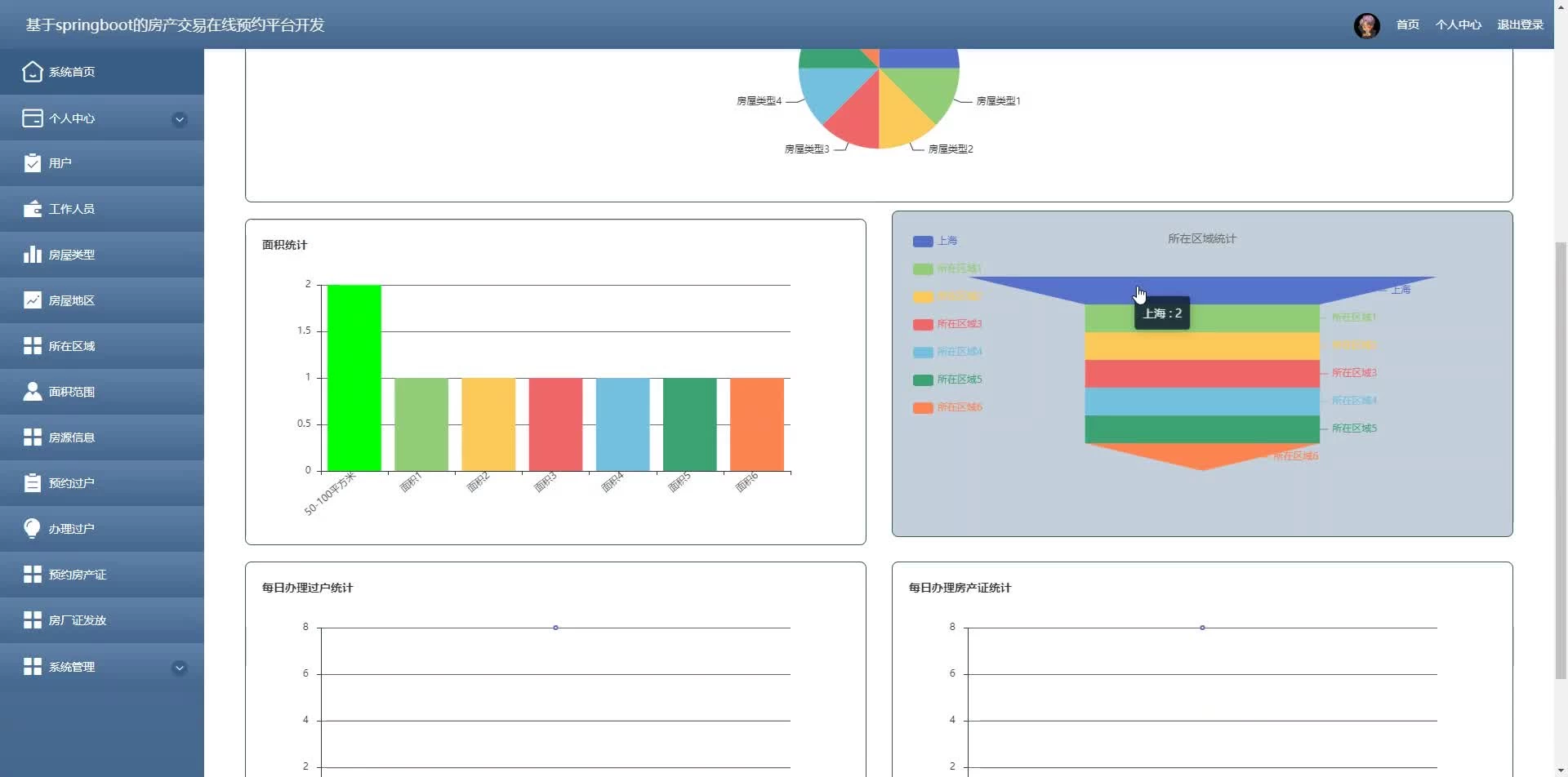Click the user avatar in the header
This screenshot has width=1568, height=777.
click(x=1366, y=25)
